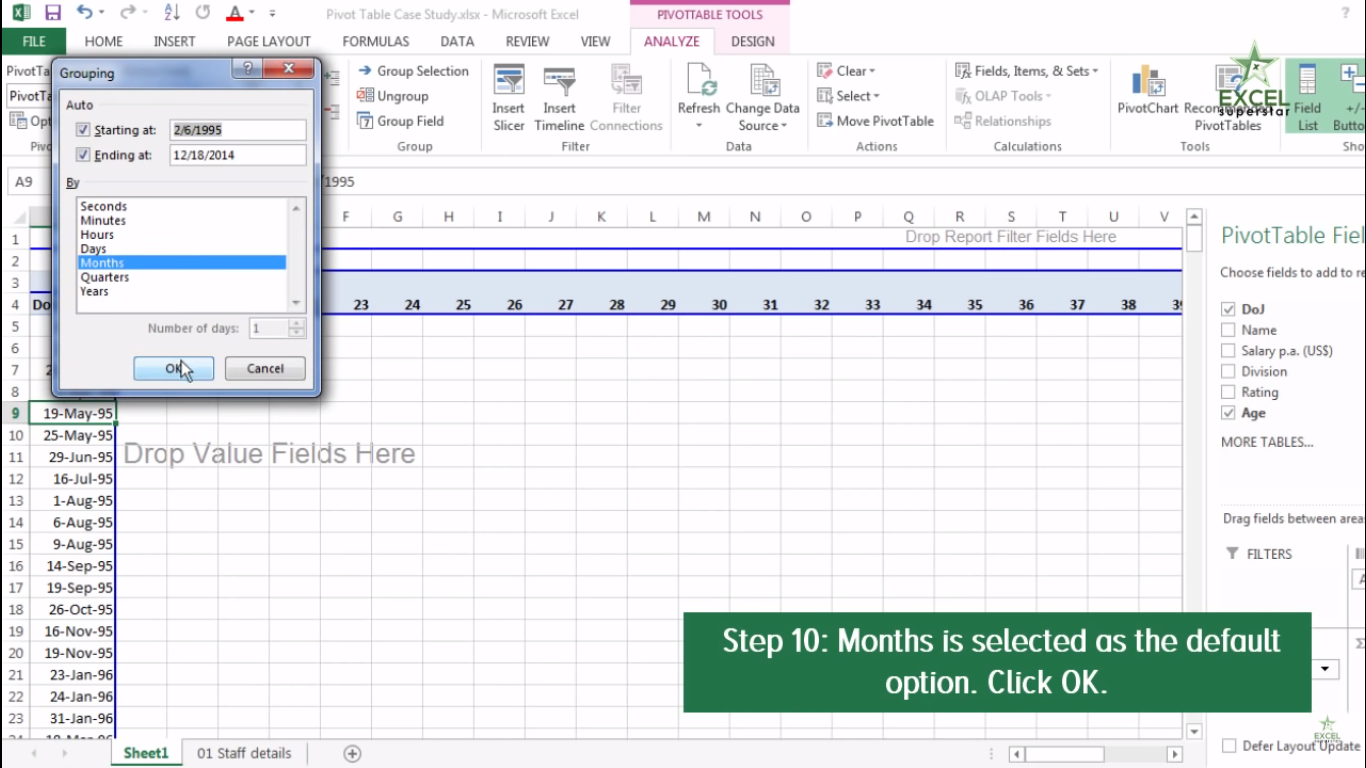Click the vertical scrollbar up arrow
This screenshot has width=1366, height=768.
1193,217
